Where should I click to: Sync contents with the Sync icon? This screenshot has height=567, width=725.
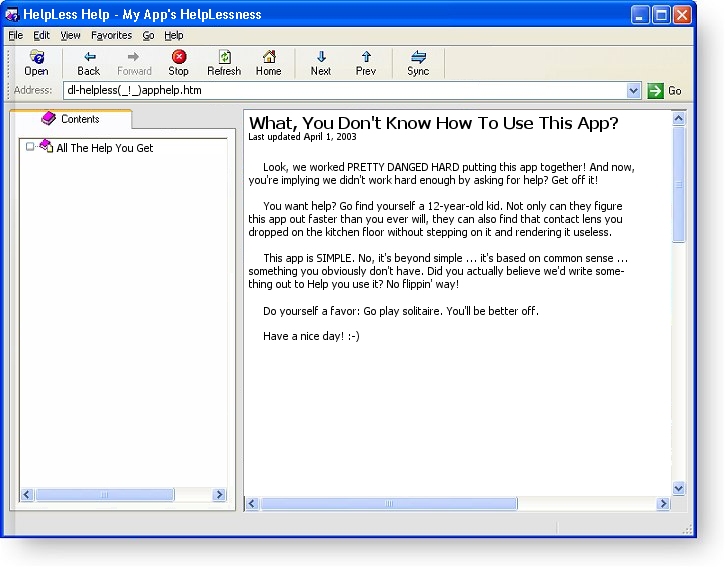click(x=418, y=58)
